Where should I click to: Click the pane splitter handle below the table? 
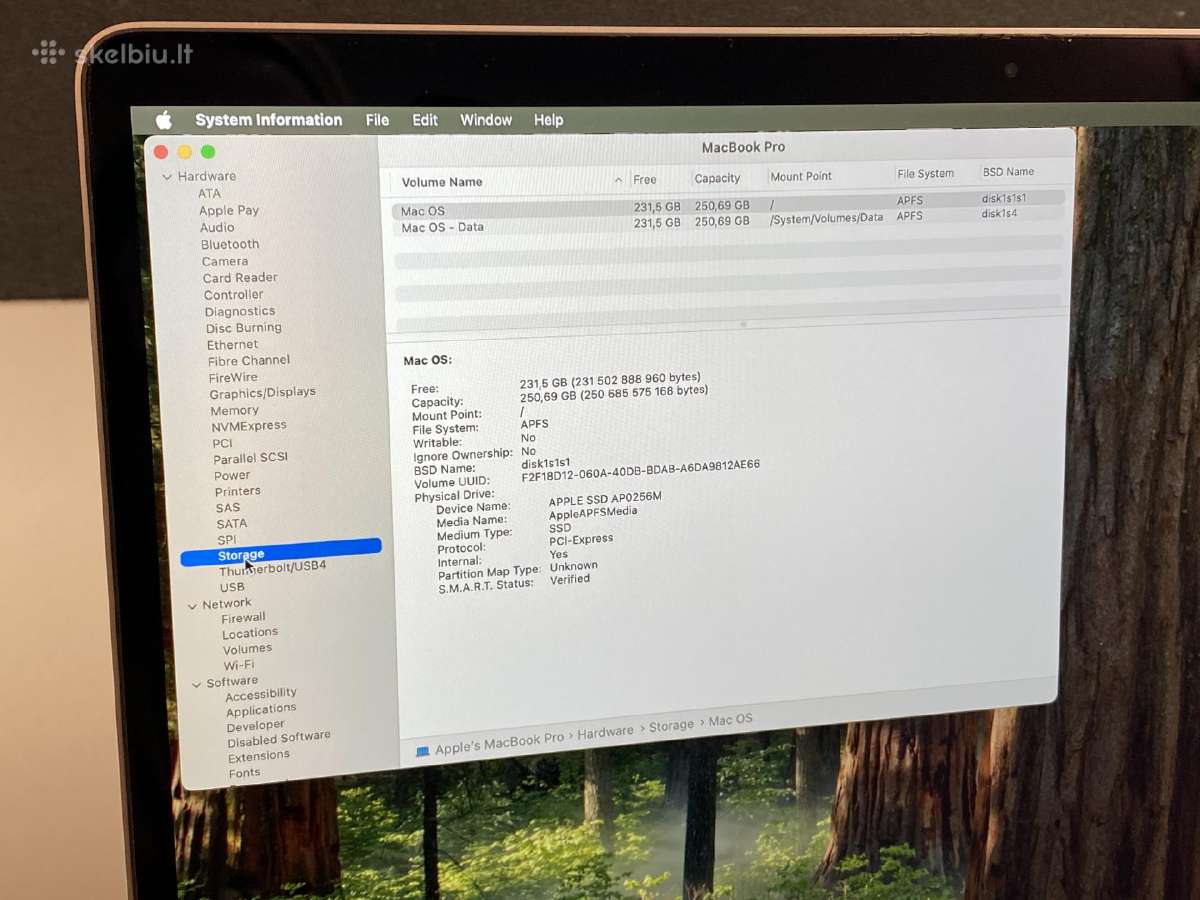(743, 324)
